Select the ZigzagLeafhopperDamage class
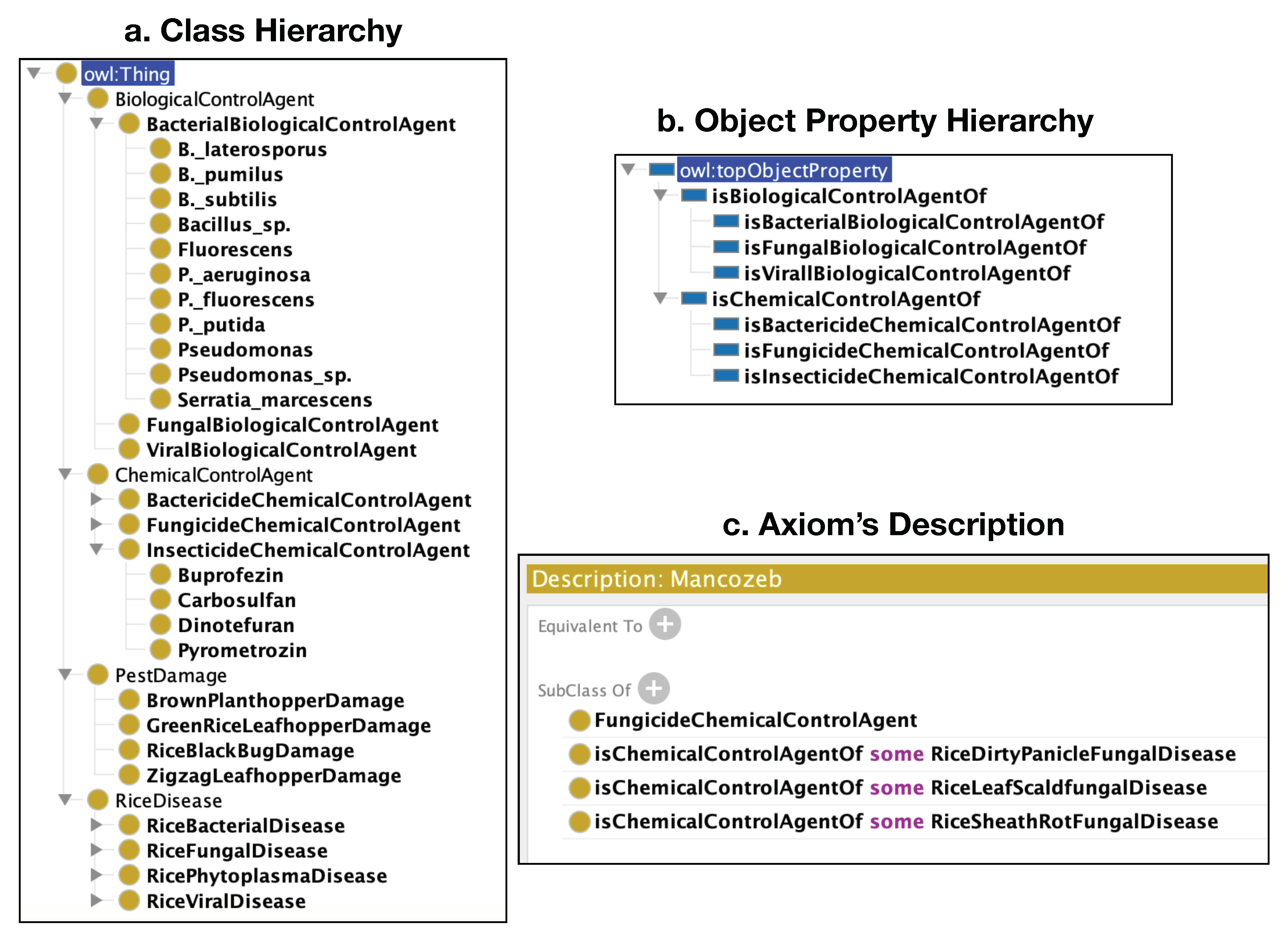Screen dimensions: 1288x936 click(273, 775)
